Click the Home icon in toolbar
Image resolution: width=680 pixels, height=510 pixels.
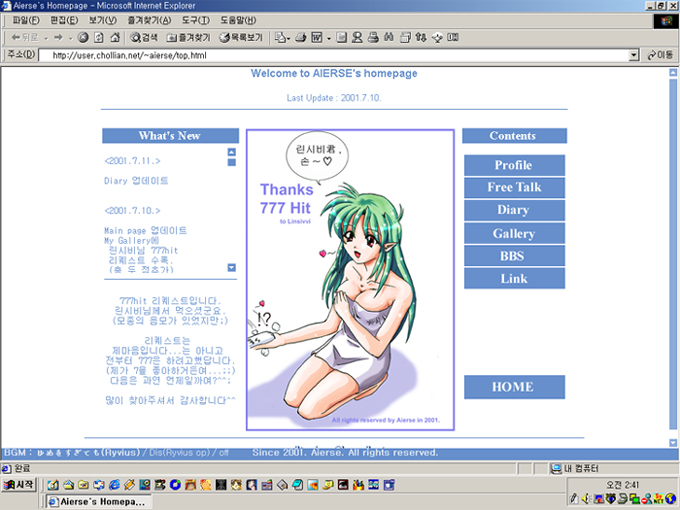coord(115,38)
